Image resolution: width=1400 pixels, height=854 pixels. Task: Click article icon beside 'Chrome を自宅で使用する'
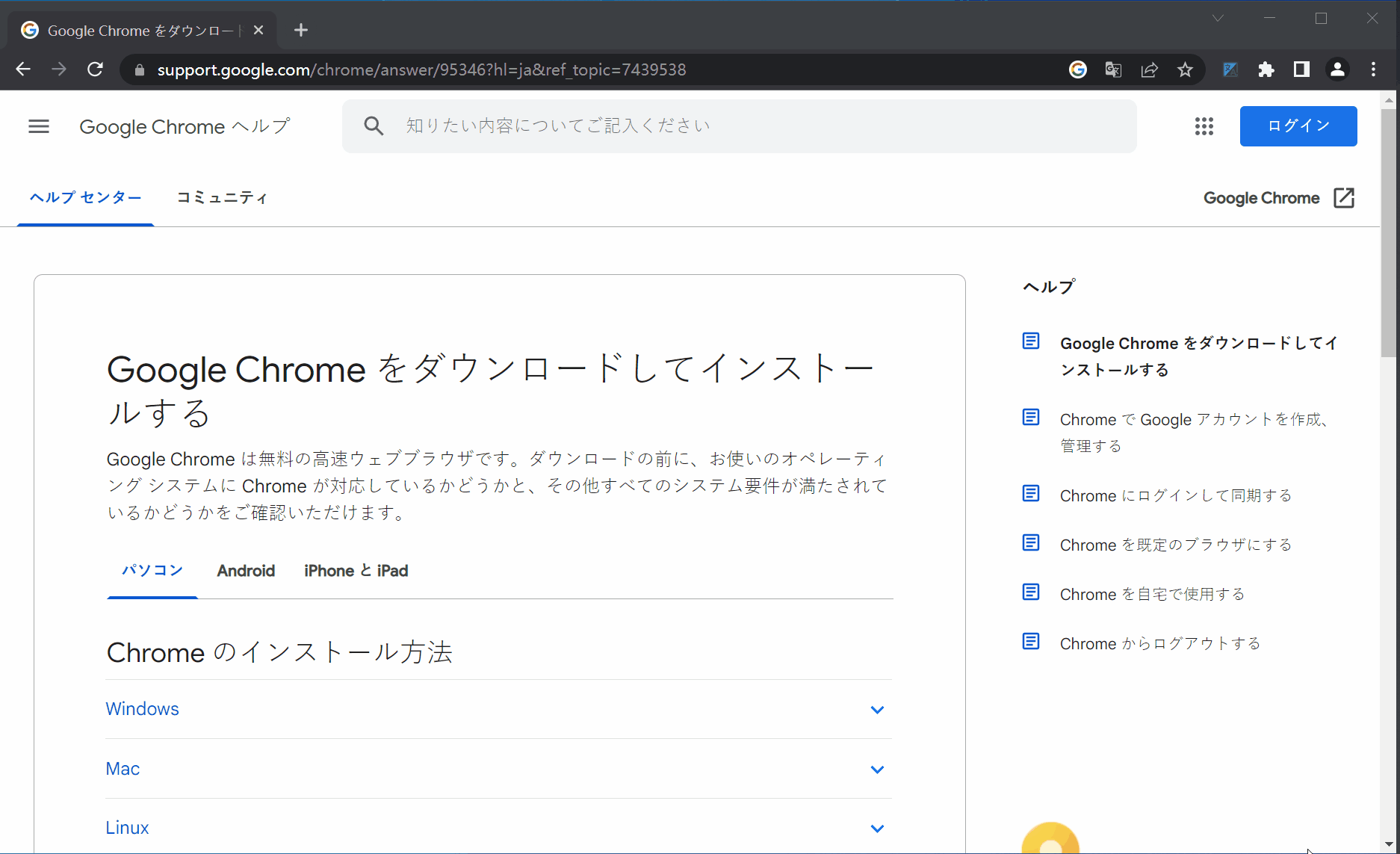pos(1031,592)
